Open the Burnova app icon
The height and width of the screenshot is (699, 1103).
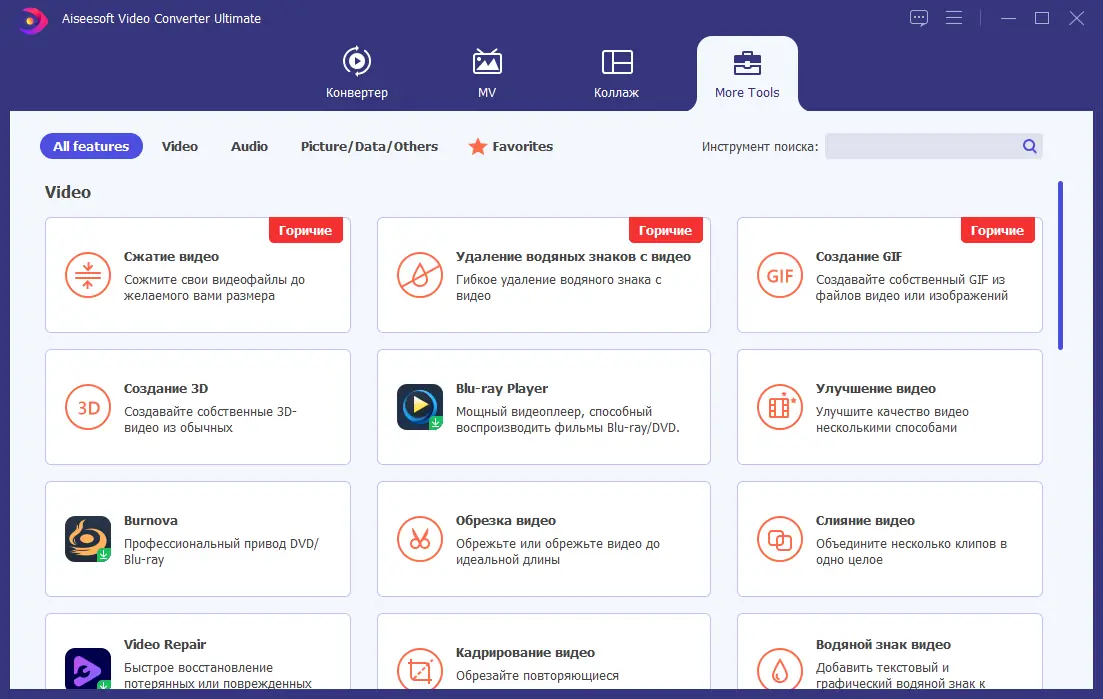[88, 539]
